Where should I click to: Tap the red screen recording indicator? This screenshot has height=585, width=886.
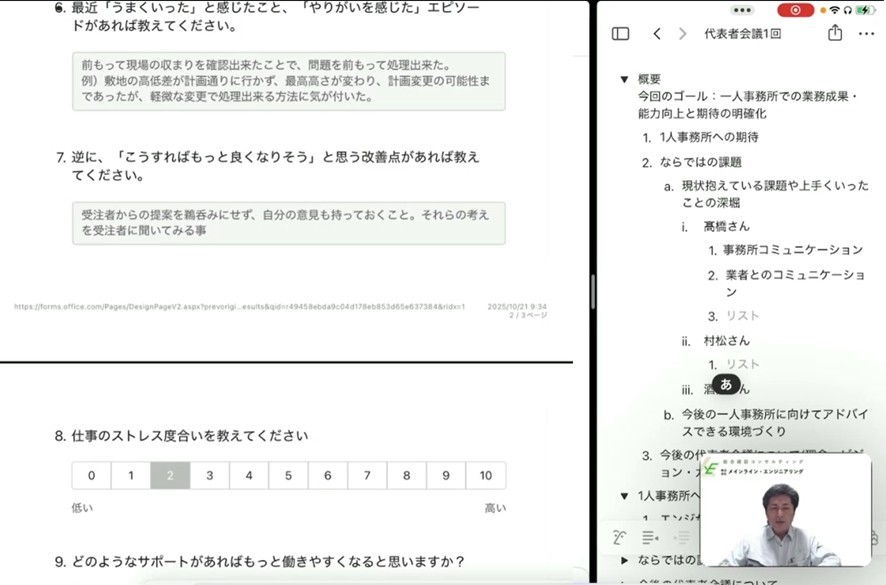click(796, 9)
